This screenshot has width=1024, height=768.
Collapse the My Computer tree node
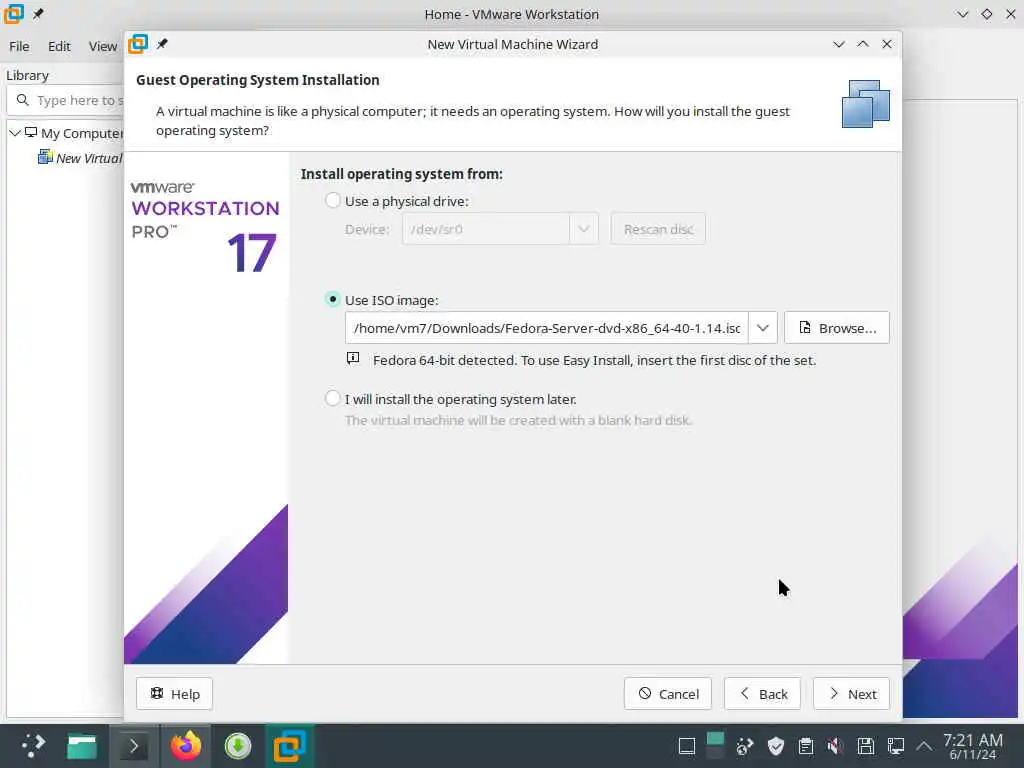[x=14, y=133]
